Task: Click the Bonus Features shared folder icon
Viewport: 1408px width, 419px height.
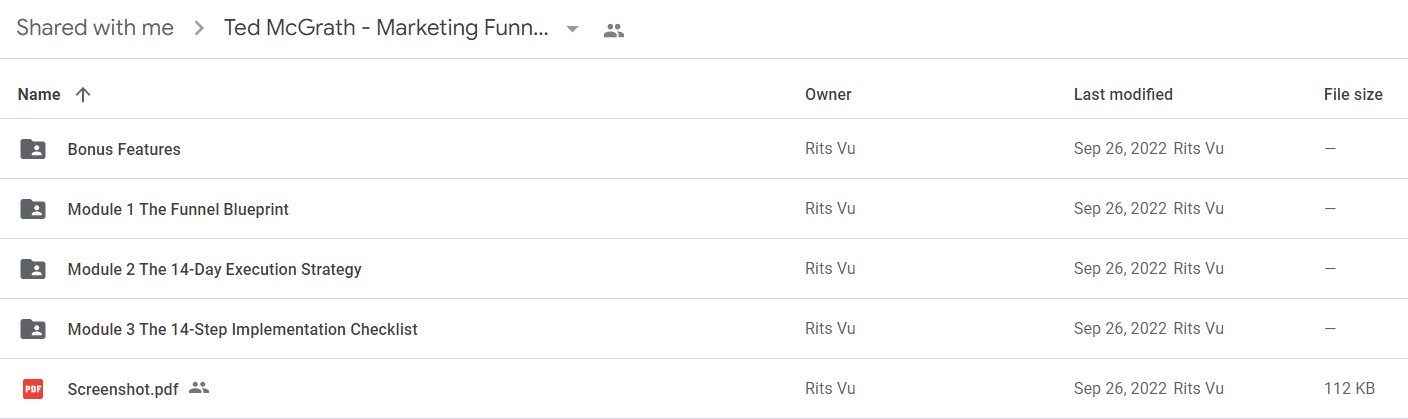Action: pyautogui.click(x=33, y=149)
